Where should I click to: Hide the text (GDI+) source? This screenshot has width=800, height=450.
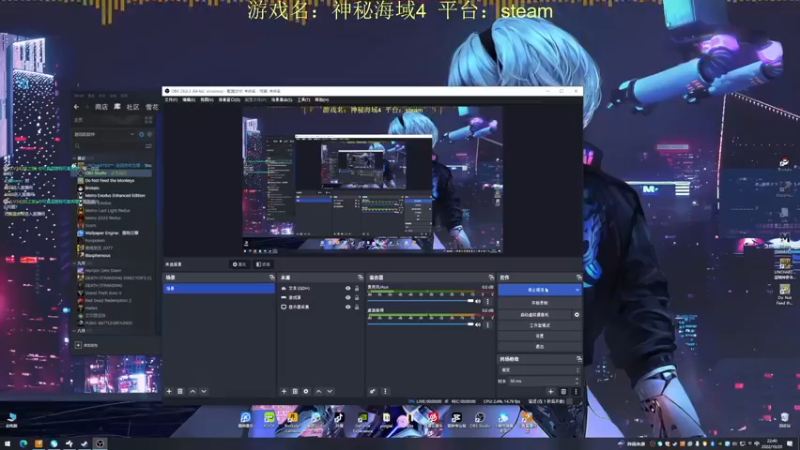point(348,288)
